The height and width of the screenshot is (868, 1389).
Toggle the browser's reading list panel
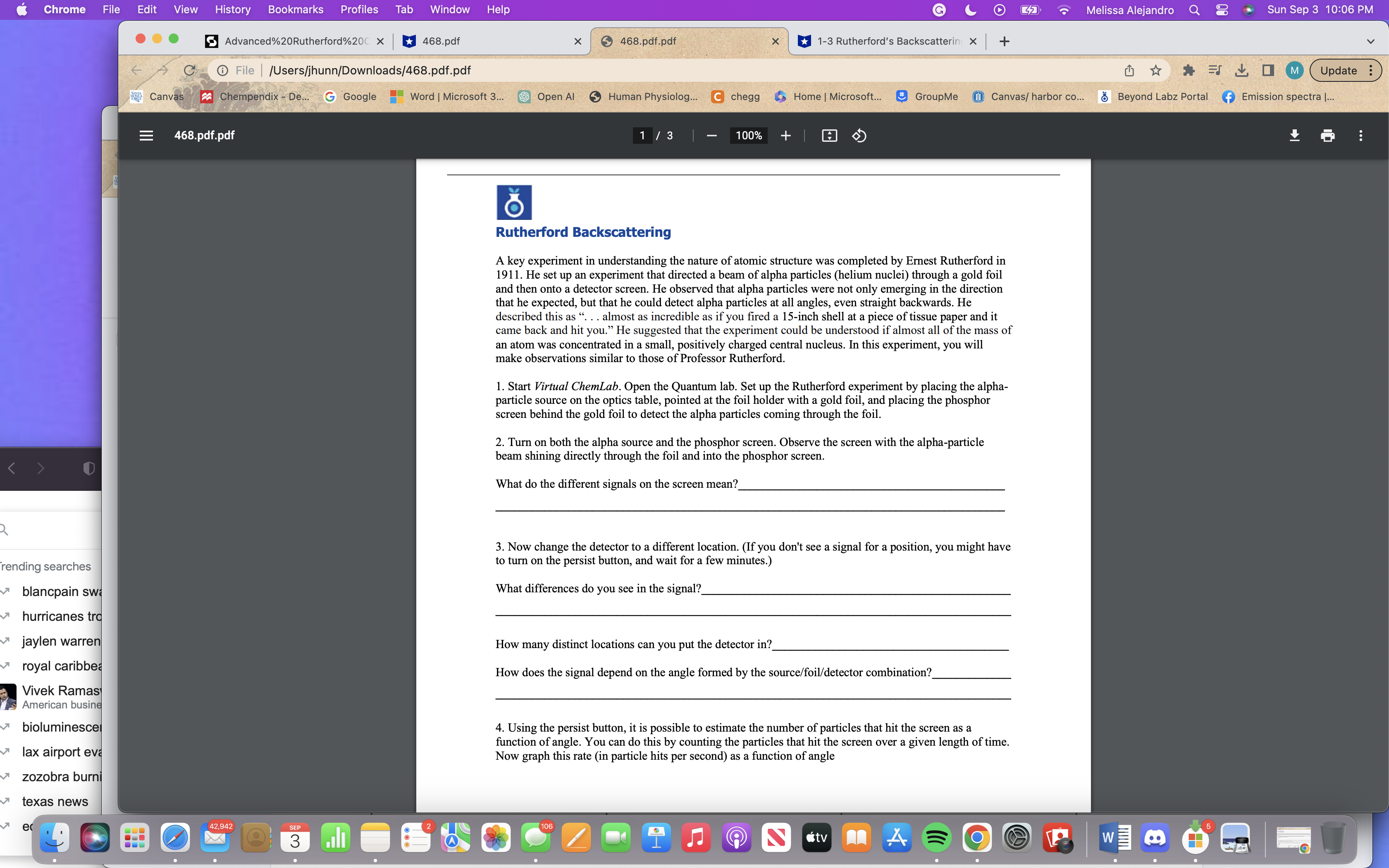coord(1215,70)
